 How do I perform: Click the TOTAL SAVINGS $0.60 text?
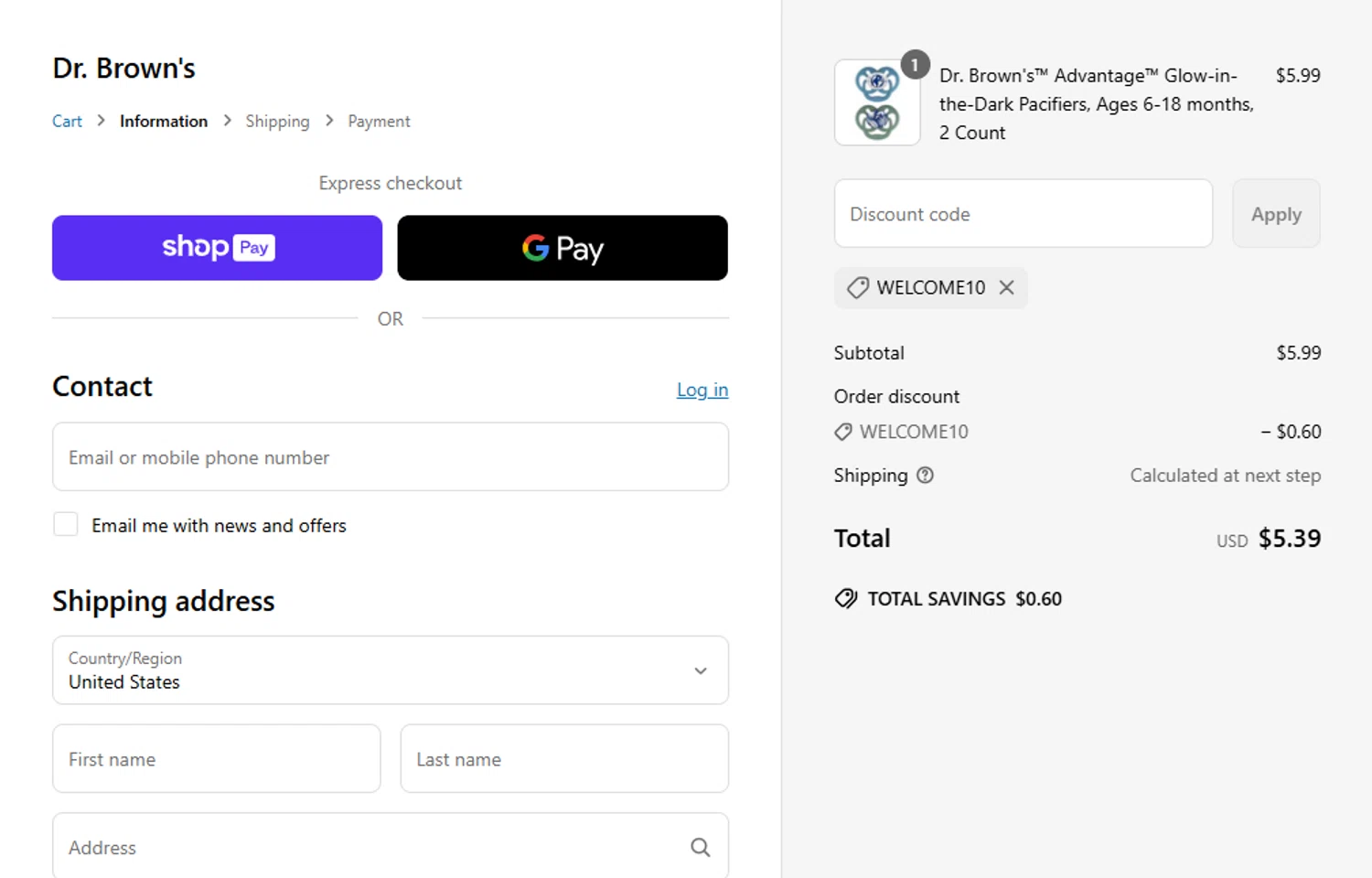click(x=964, y=599)
